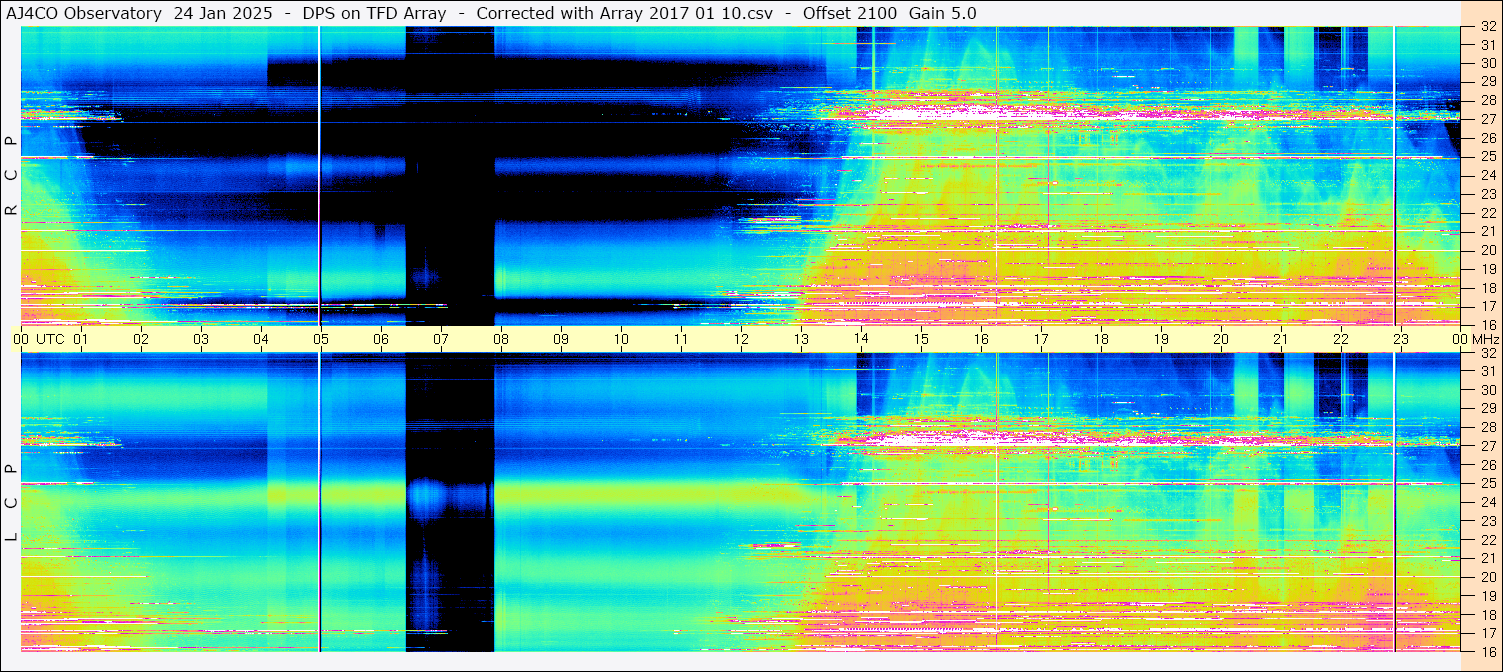Viewport: 1503px width, 672px height.
Task: Click 32 MHz label on RCP frequency scale
Action: click(x=1487, y=28)
